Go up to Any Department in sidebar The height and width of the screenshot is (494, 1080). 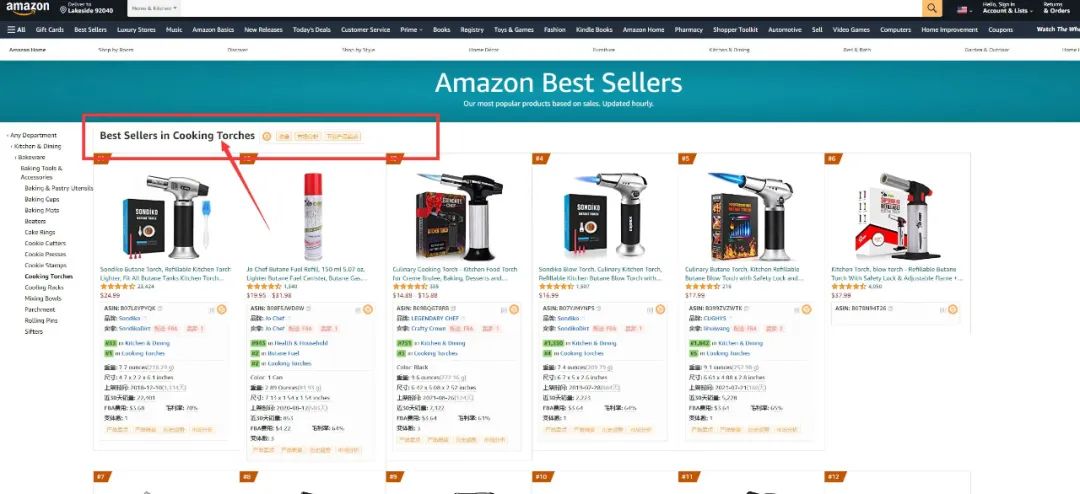coord(33,136)
